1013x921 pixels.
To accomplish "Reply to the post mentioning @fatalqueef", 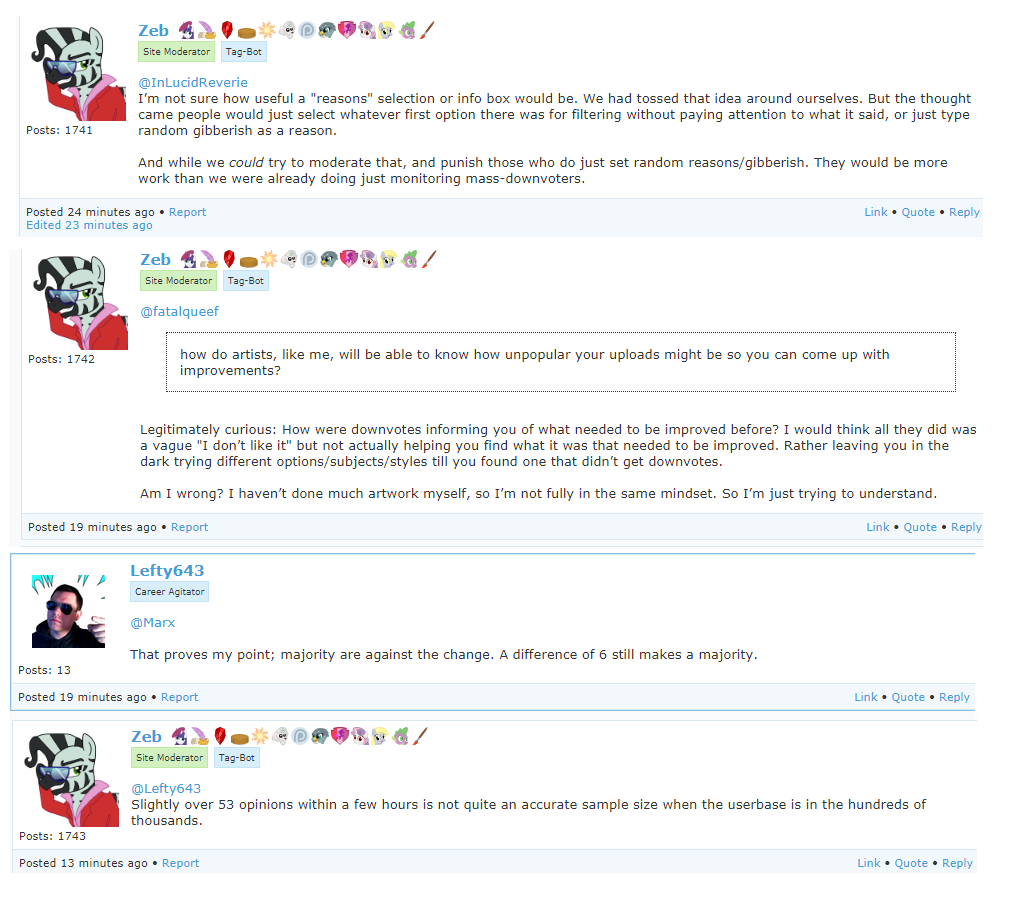I will (966, 527).
